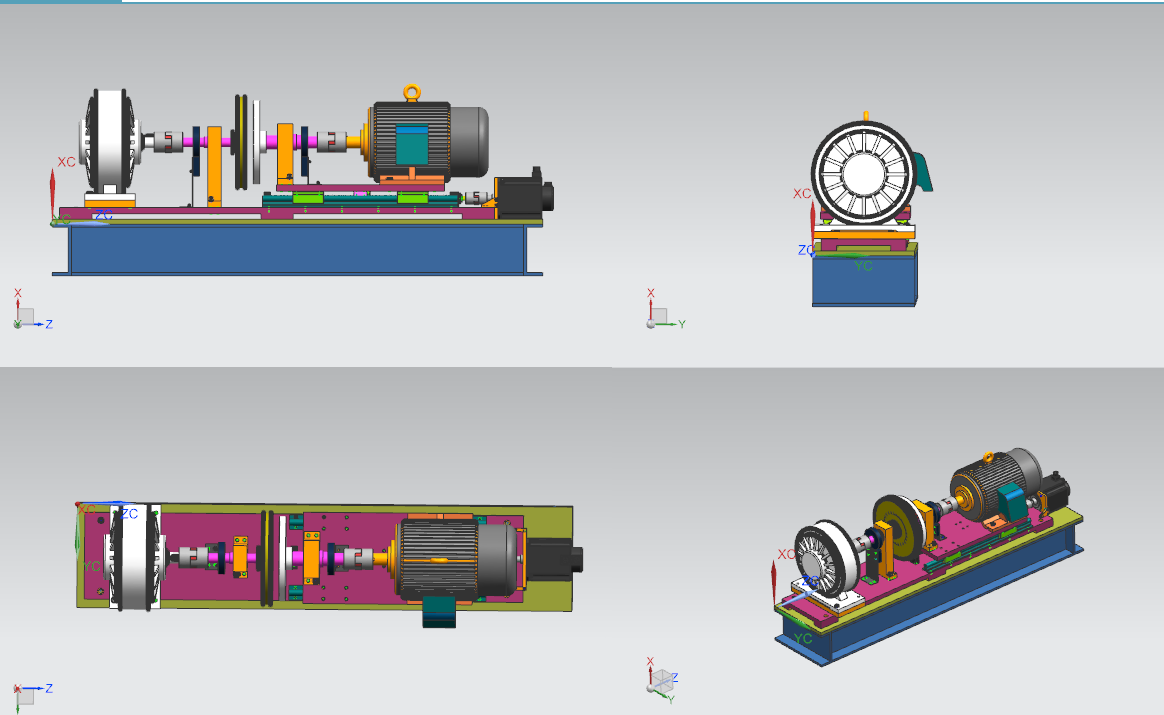Select the black and yellow disc in the side view

click(x=241, y=142)
